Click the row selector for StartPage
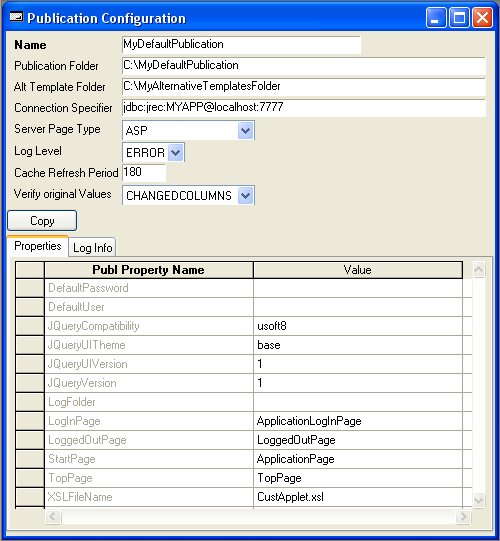 pos(30,459)
